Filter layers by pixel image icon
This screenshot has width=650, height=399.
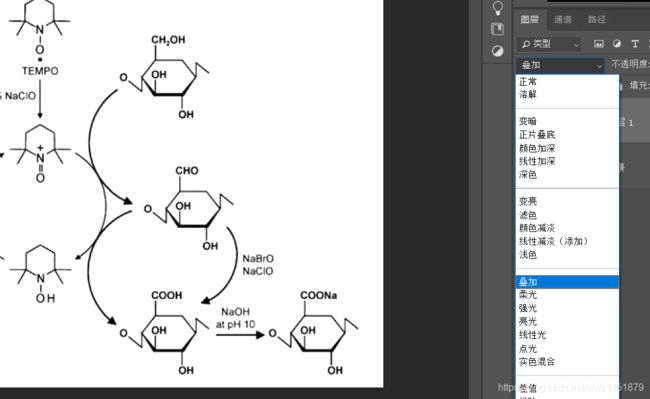coord(599,44)
